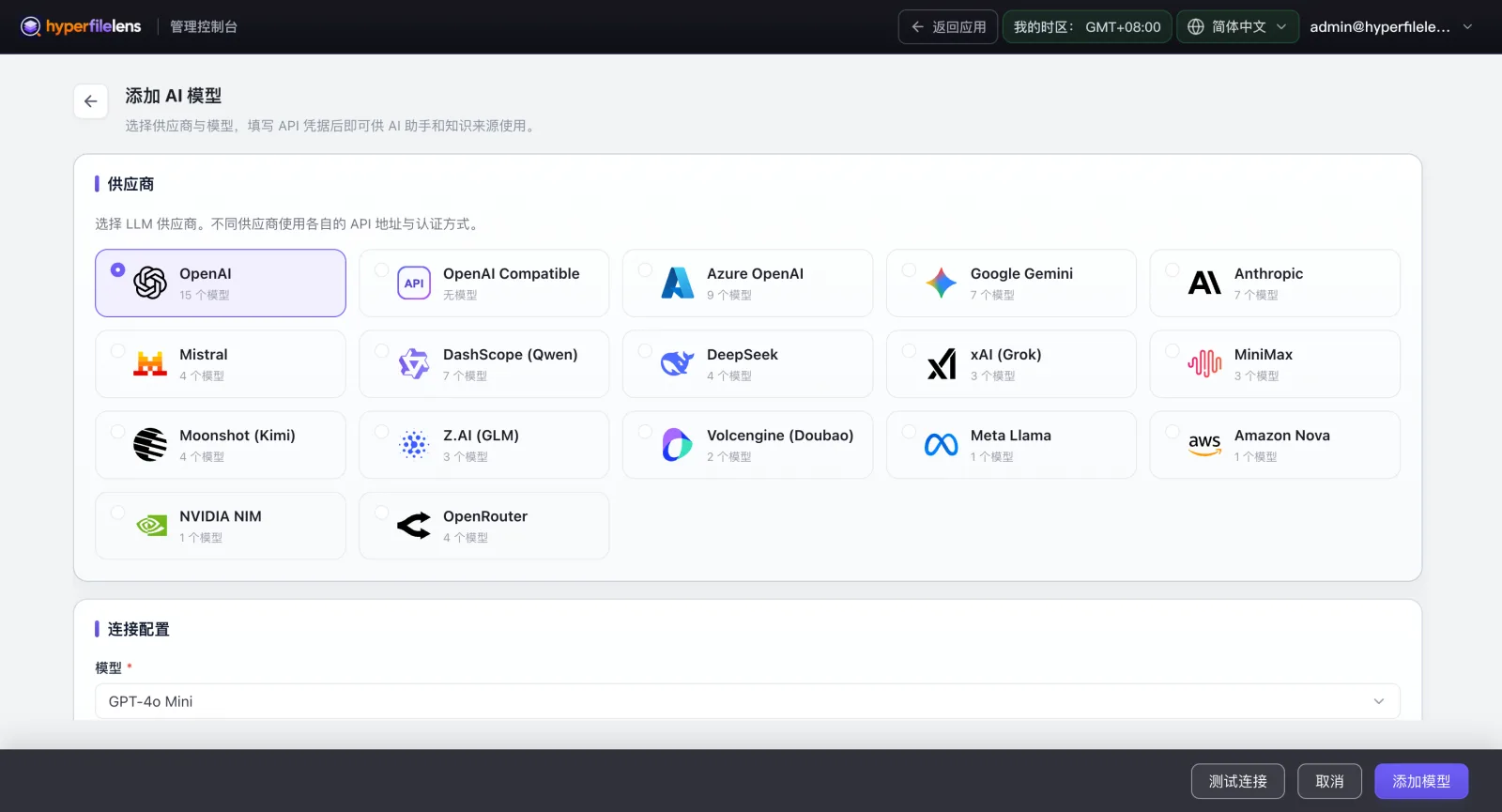Open the GPT-4o Mini model dropdown
Screen dimensions: 1502x812
coord(747,701)
